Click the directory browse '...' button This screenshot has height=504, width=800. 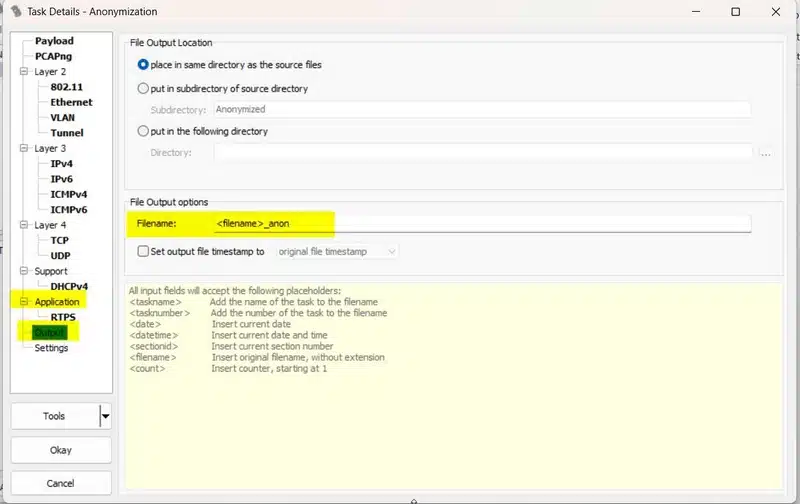[765, 153]
